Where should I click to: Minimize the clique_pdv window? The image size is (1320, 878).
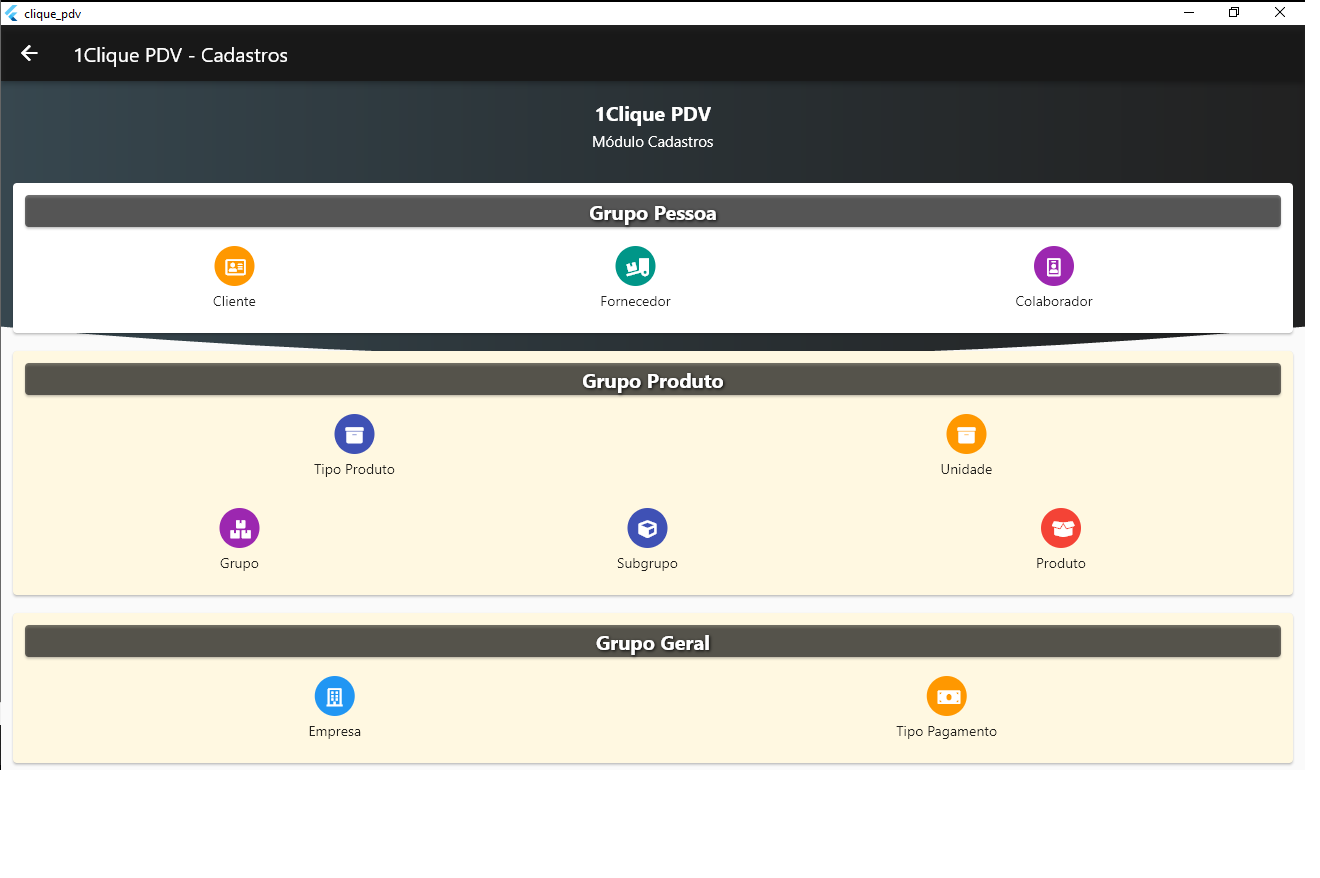click(1190, 13)
